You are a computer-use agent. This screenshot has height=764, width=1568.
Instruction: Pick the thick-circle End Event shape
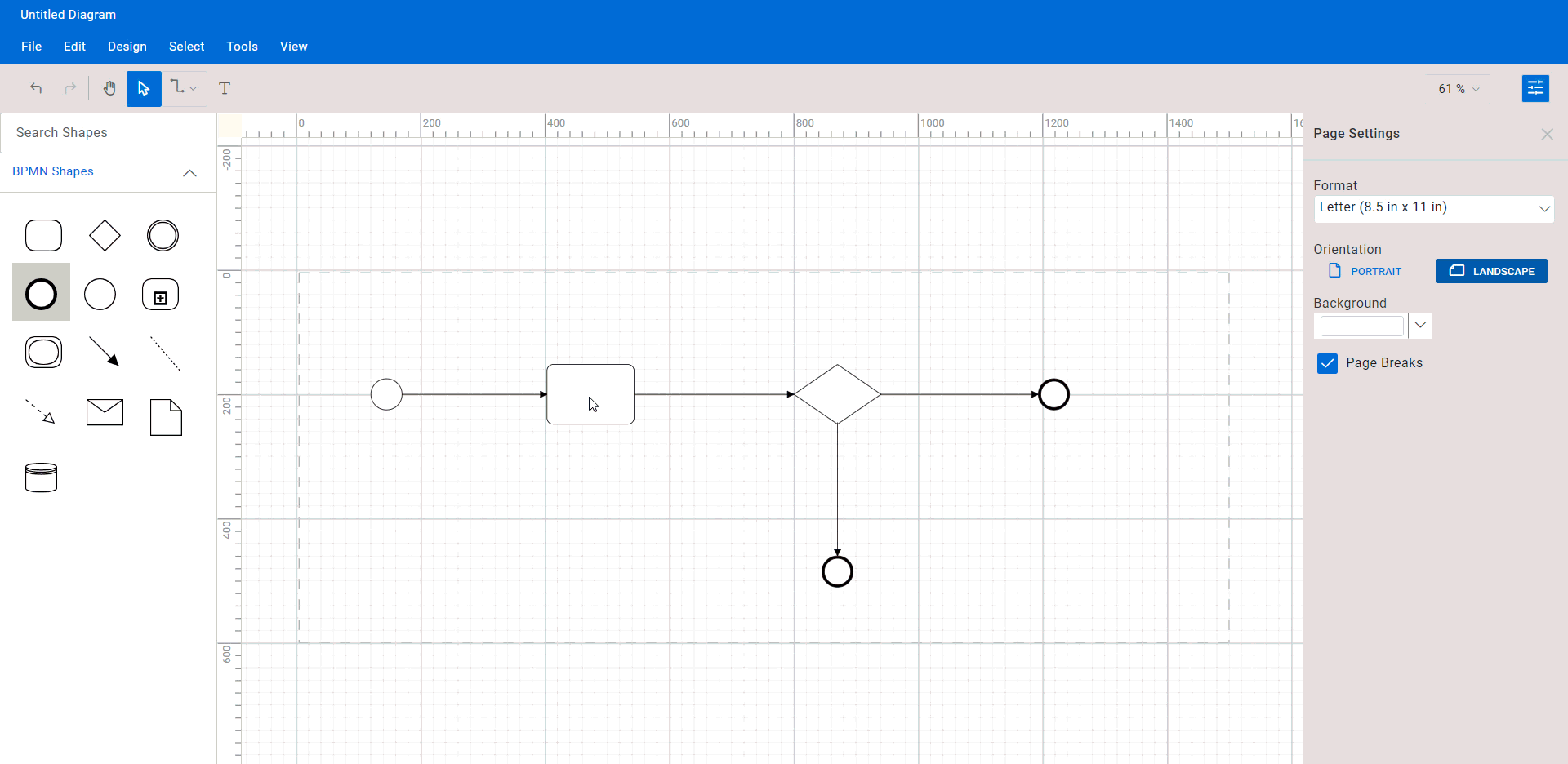(41, 294)
